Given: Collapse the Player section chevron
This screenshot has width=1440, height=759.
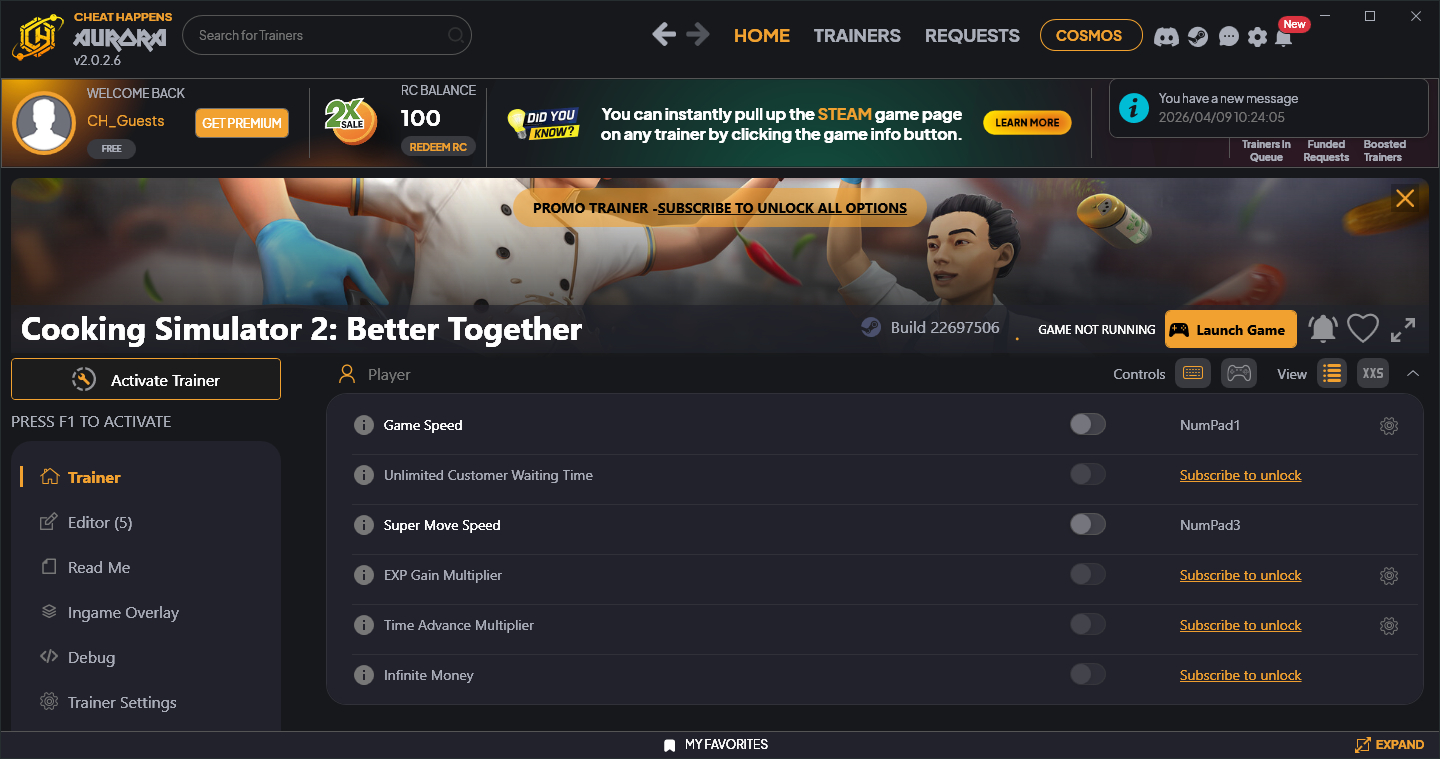Looking at the screenshot, I should pyautogui.click(x=1413, y=374).
